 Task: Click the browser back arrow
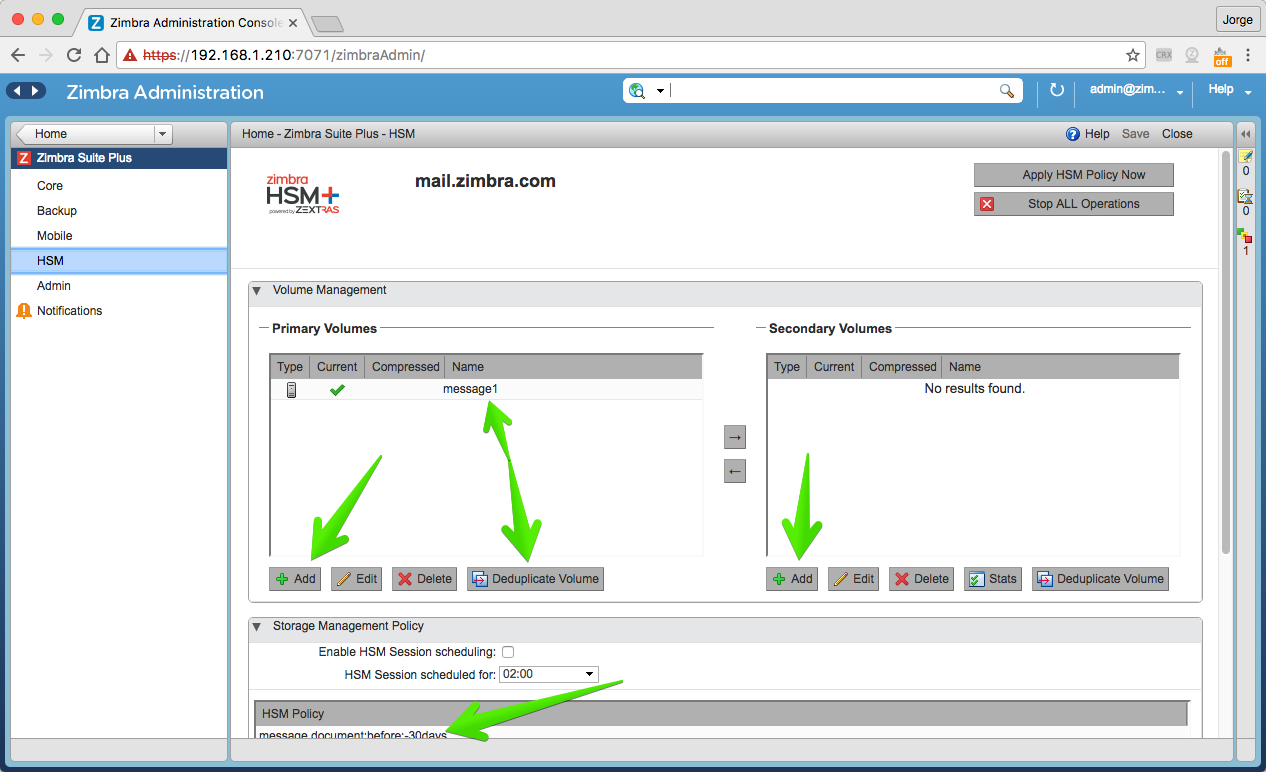coord(17,55)
